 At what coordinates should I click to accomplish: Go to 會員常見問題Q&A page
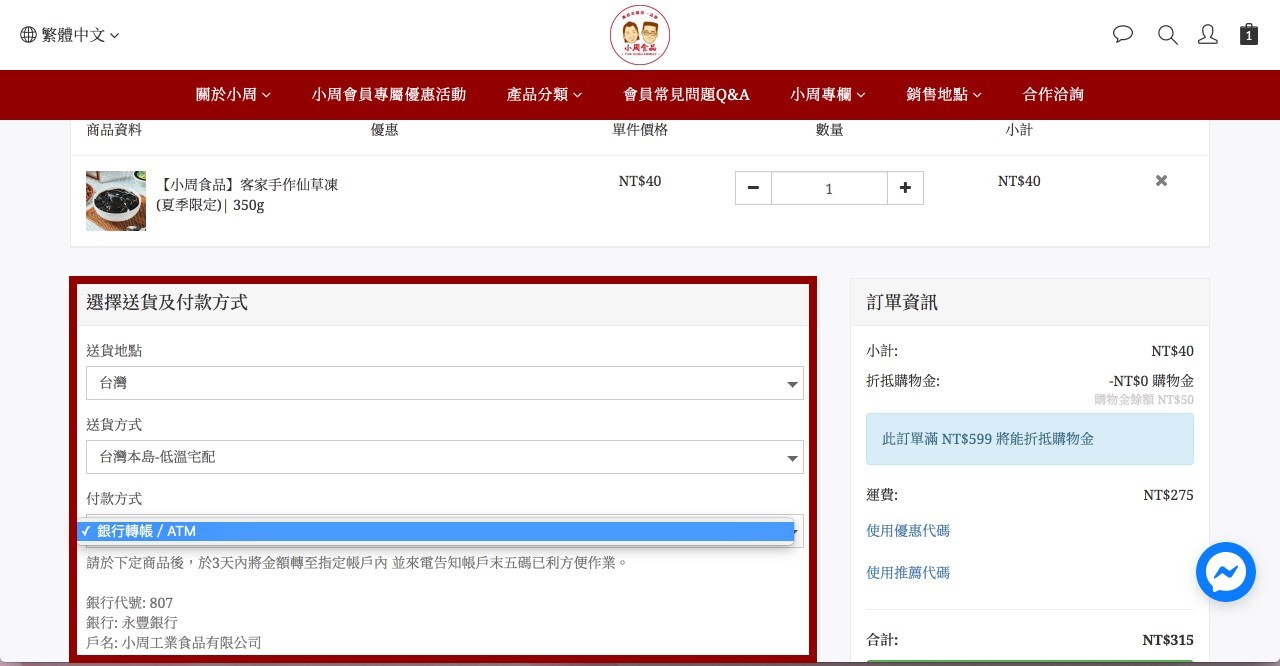[686, 95]
